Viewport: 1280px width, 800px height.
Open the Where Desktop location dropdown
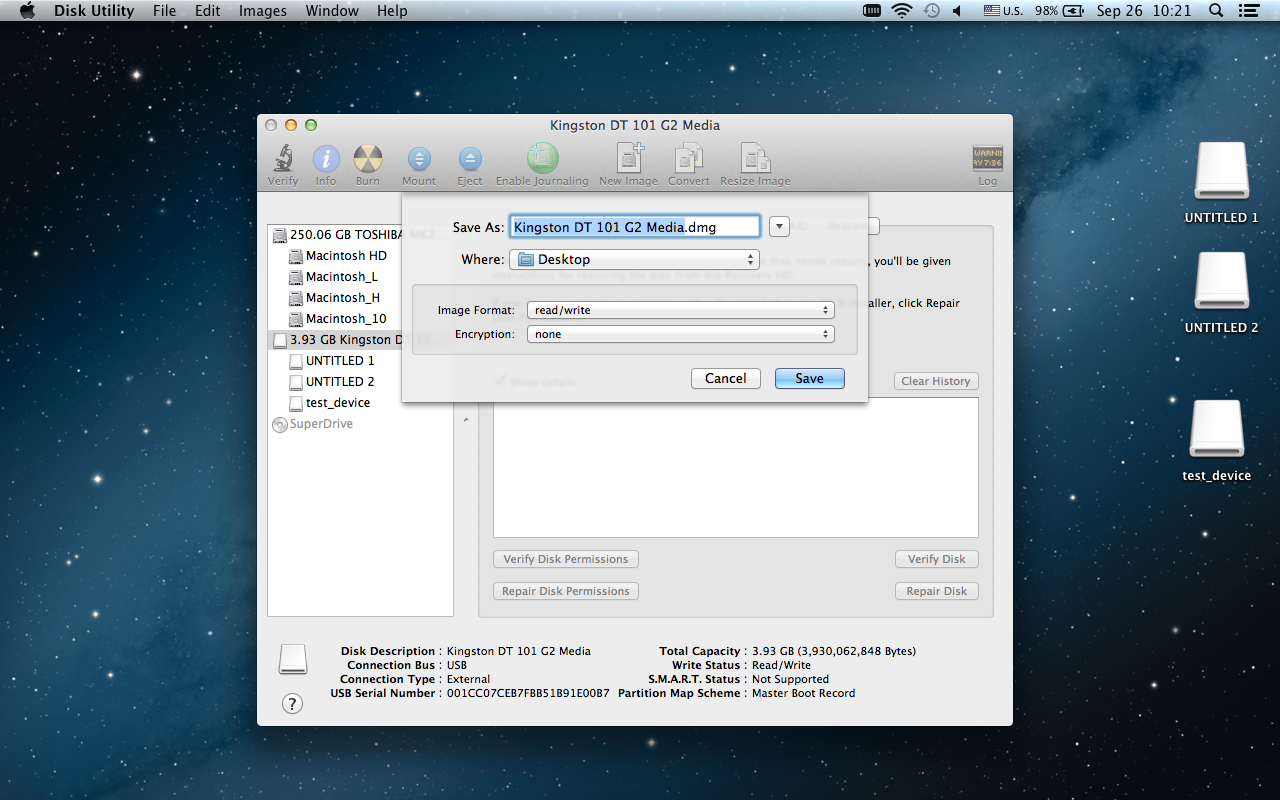[635, 260]
